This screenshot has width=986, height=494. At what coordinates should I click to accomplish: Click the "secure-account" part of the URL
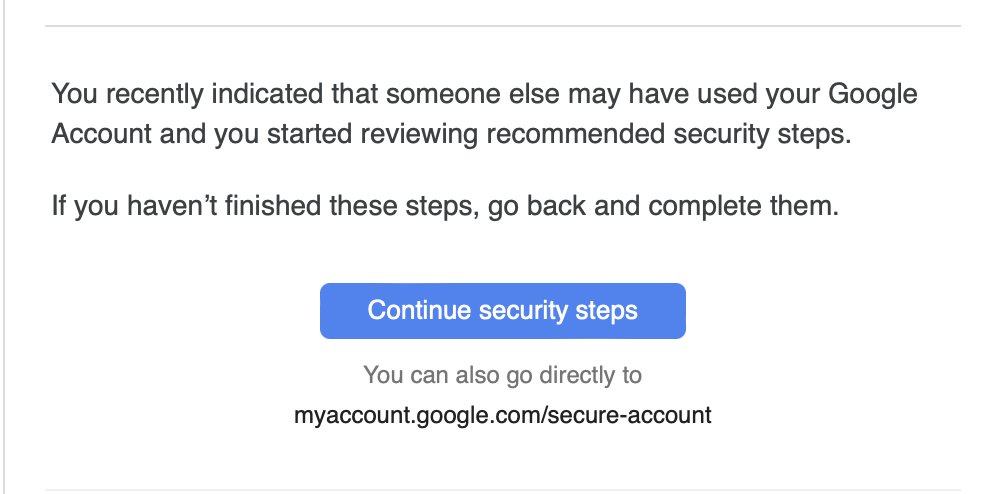pyautogui.click(x=630, y=415)
